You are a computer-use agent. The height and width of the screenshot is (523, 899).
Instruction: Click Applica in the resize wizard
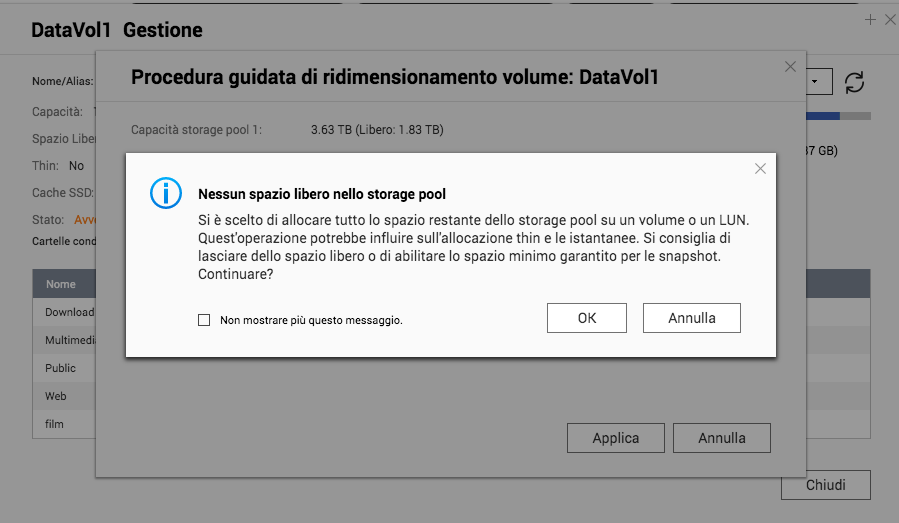pos(616,438)
